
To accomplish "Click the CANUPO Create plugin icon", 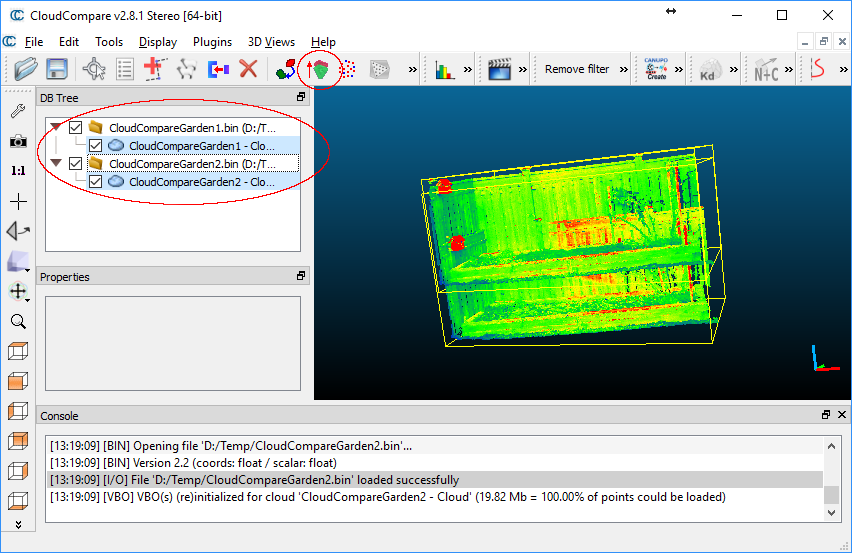I will (656, 69).
